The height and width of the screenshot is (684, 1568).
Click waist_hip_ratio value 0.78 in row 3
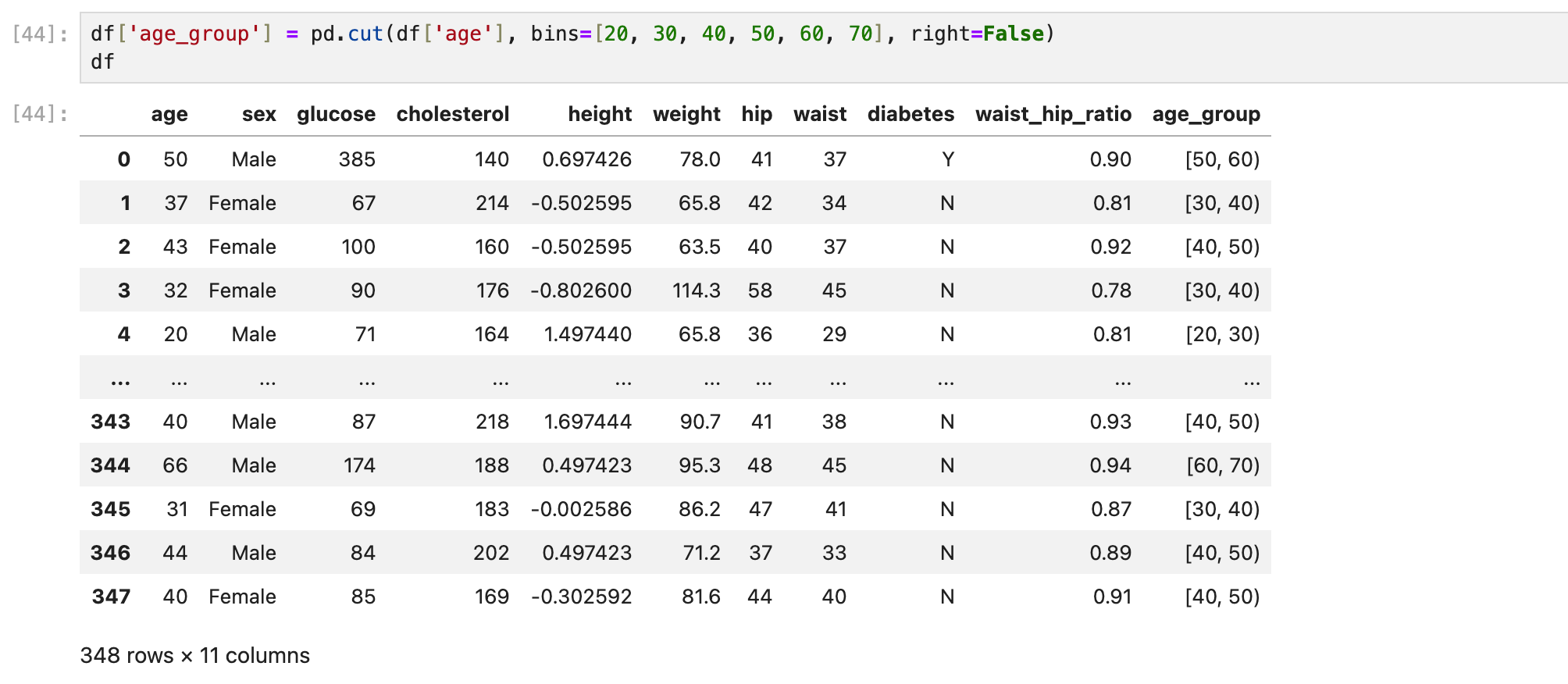tap(1111, 290)
